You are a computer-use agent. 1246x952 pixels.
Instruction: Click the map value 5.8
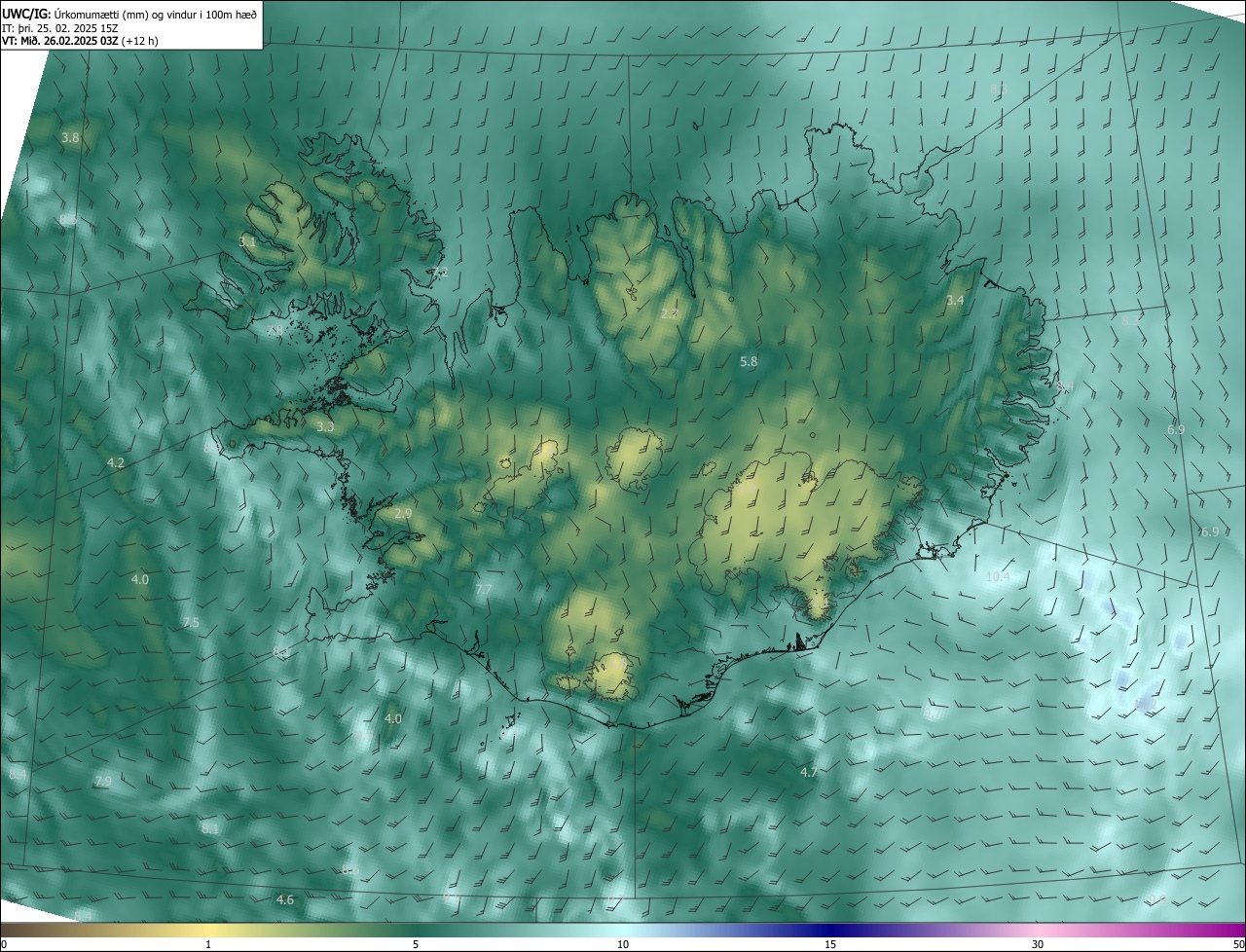749,362
